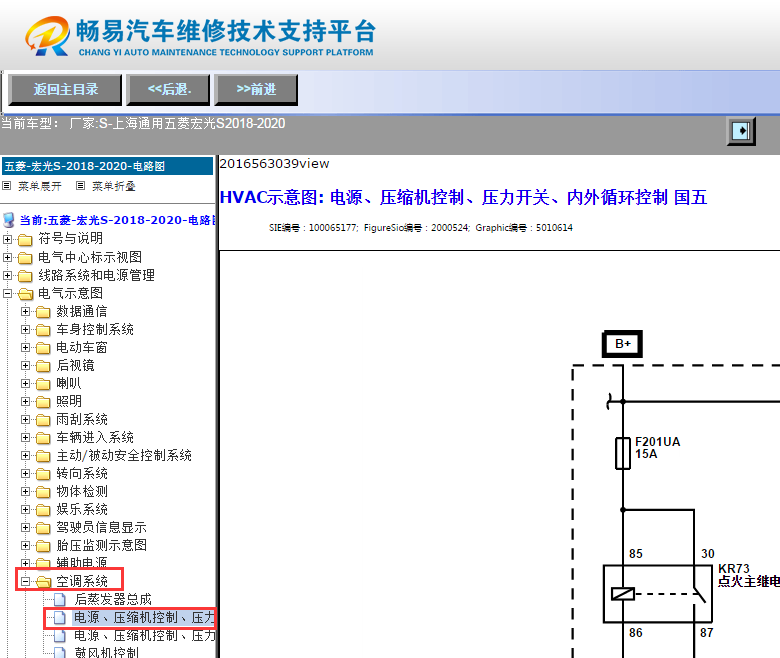Expand the 车身控制系统 folder node
The width and height of the screenshot is (780, 658).
25,330
